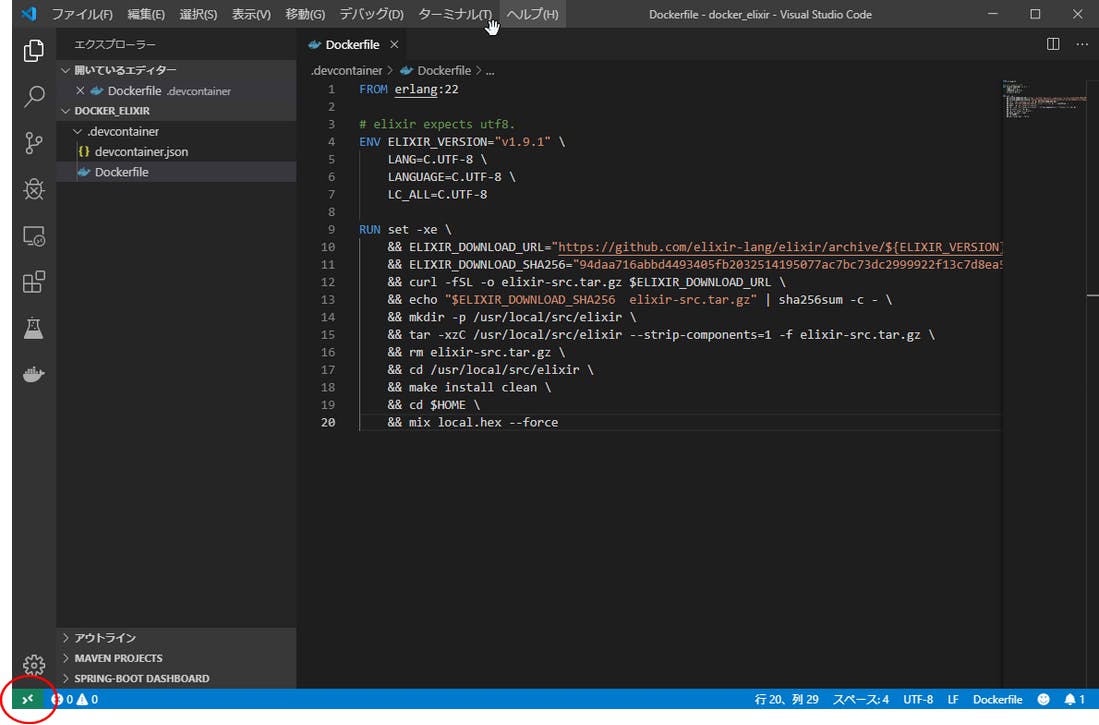Expand the SPRING-BOOT DASHBOARD section
This screenshot has height=725, width=1099.
click(141, 678)
